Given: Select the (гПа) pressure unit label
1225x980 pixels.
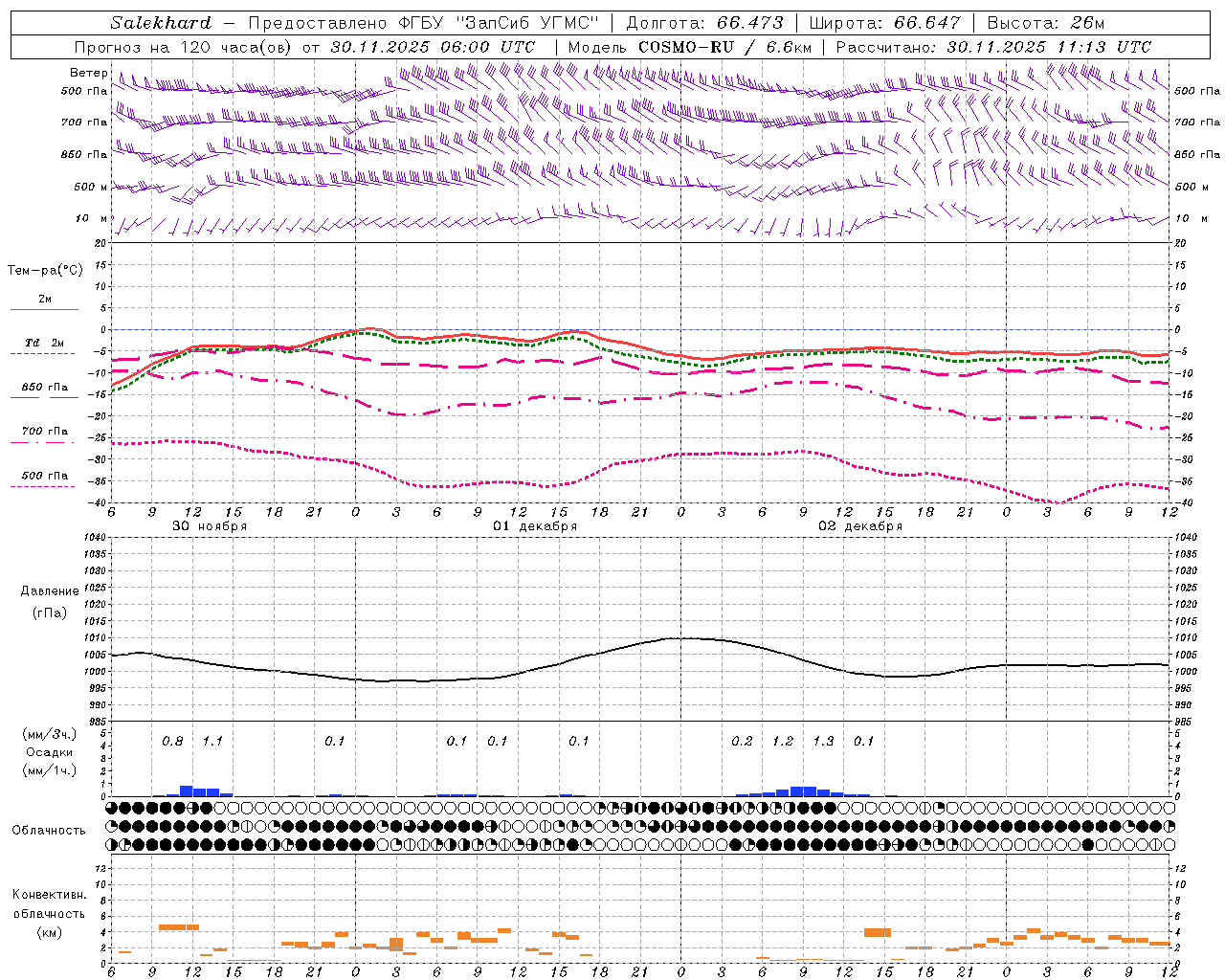Looking at the screenshot, I should tap(49, 612).
